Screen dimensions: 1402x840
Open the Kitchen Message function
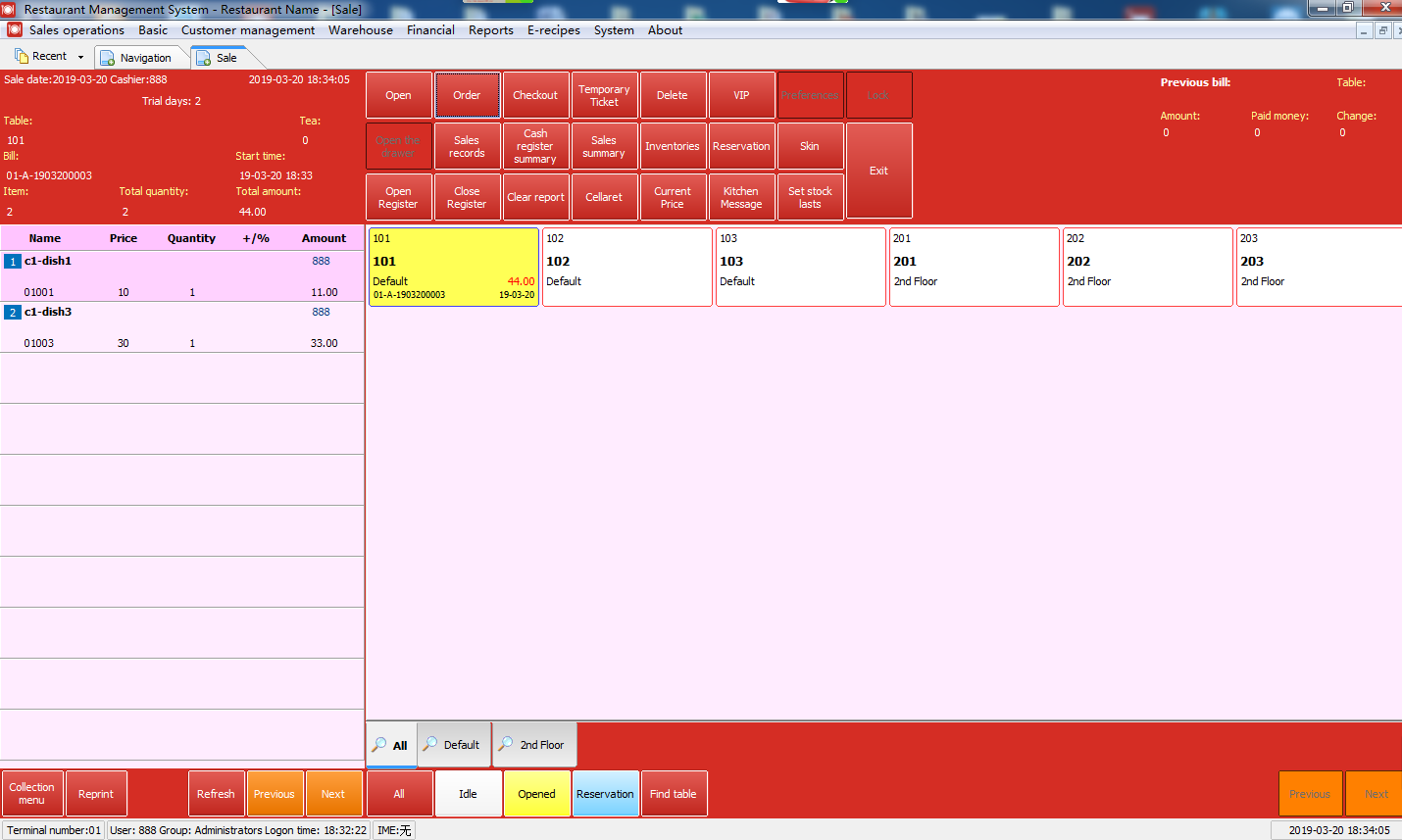741,197
